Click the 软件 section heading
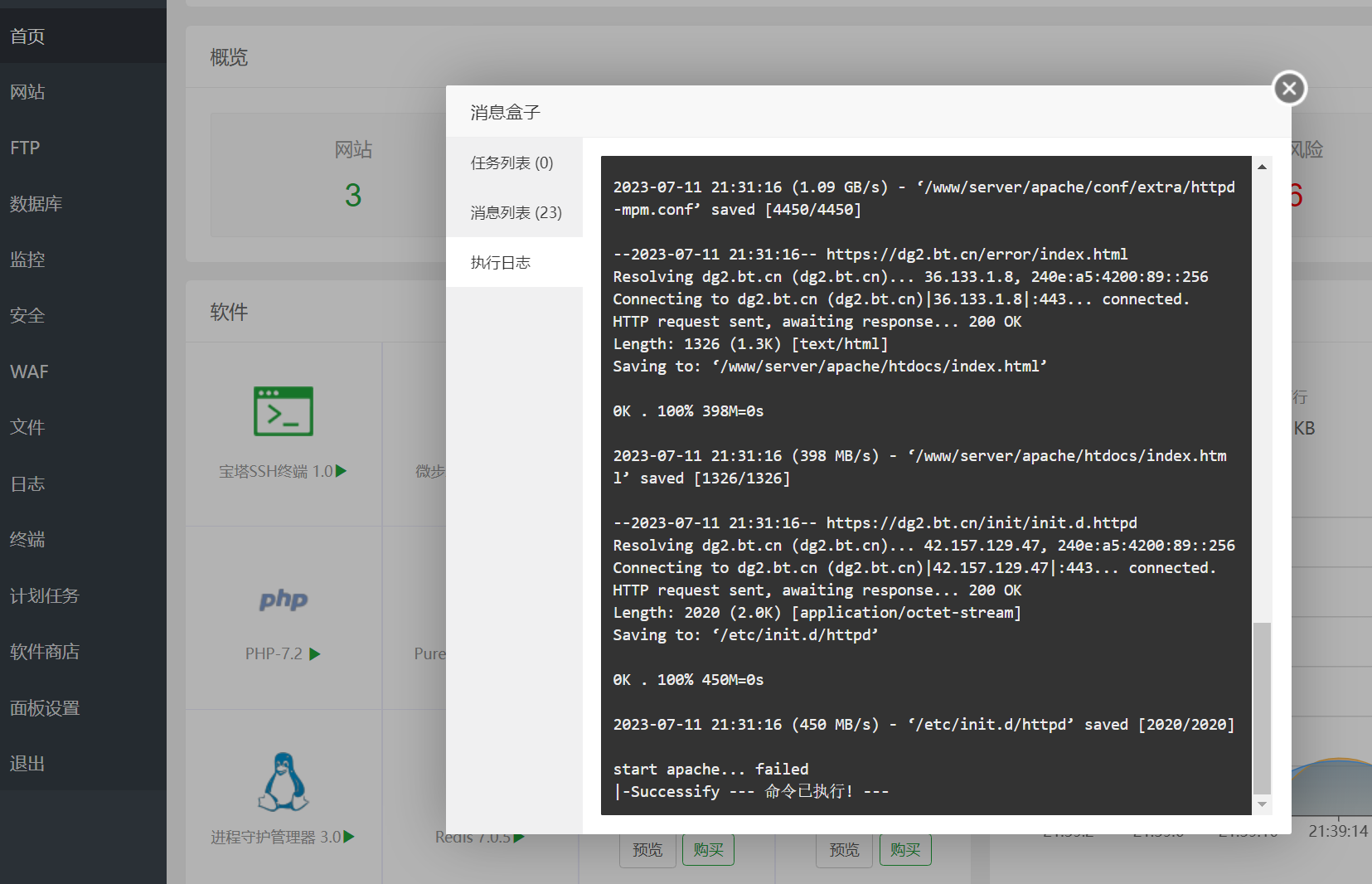1372x884 pixels. pos(229,312)
